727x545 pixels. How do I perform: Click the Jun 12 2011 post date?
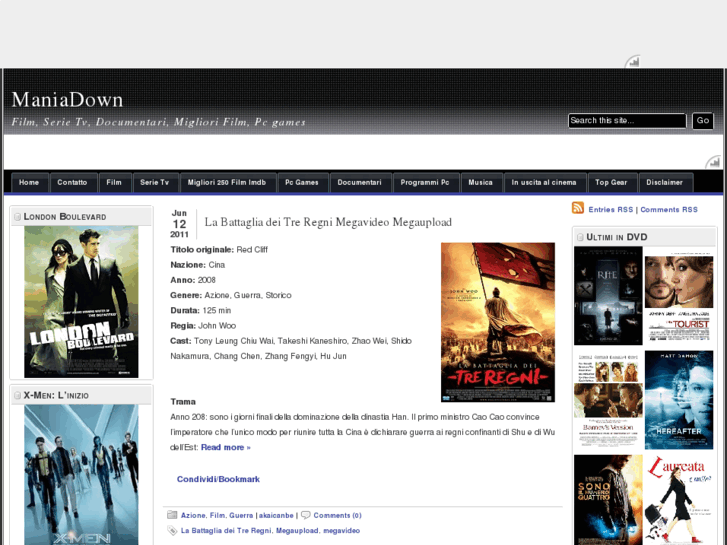179,224
